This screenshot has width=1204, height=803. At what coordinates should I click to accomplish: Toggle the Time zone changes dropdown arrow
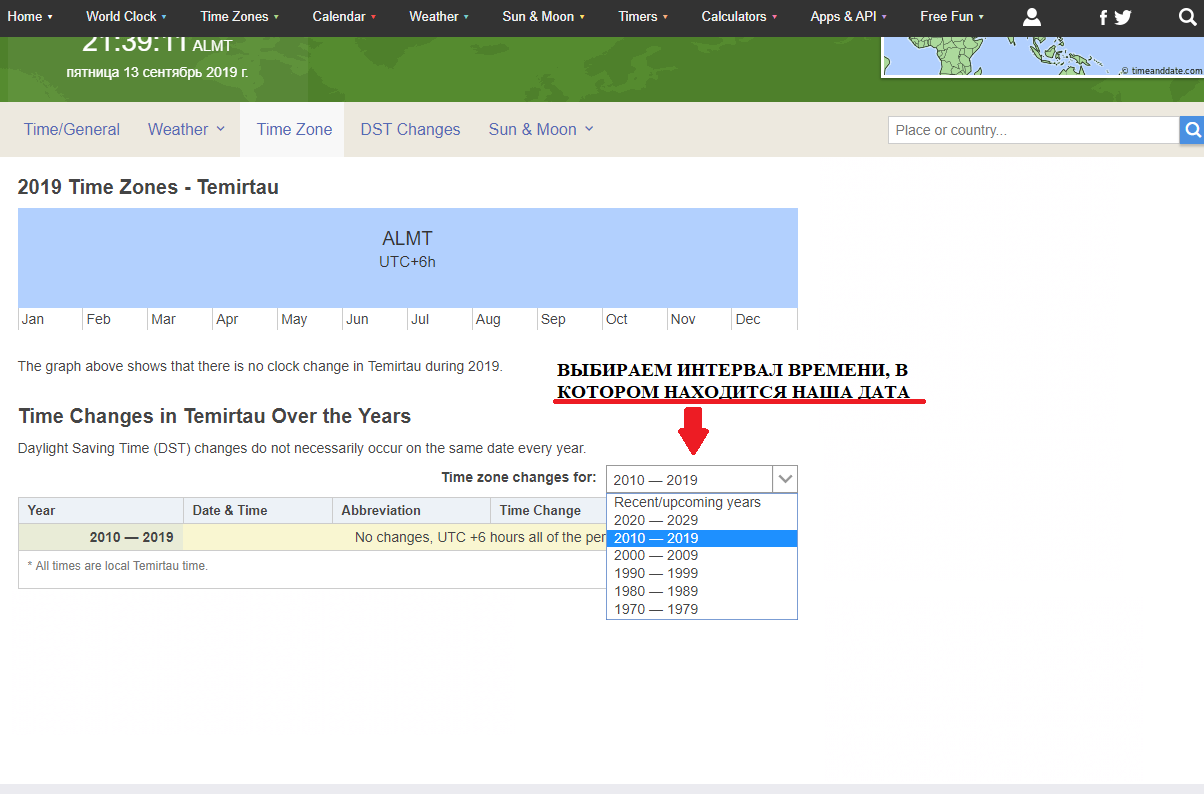pyautogui.click(x=785, y=479)
